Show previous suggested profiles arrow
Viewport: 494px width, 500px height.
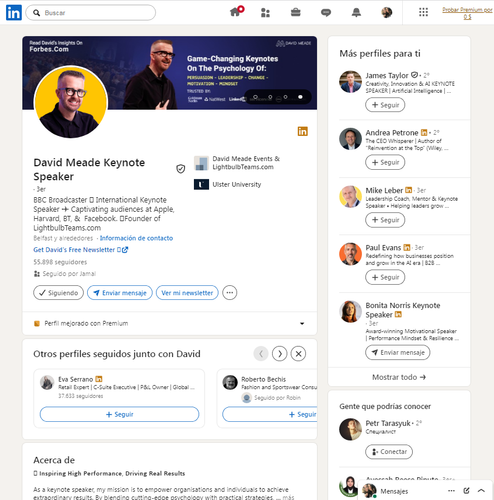click(x=261, y=354)
